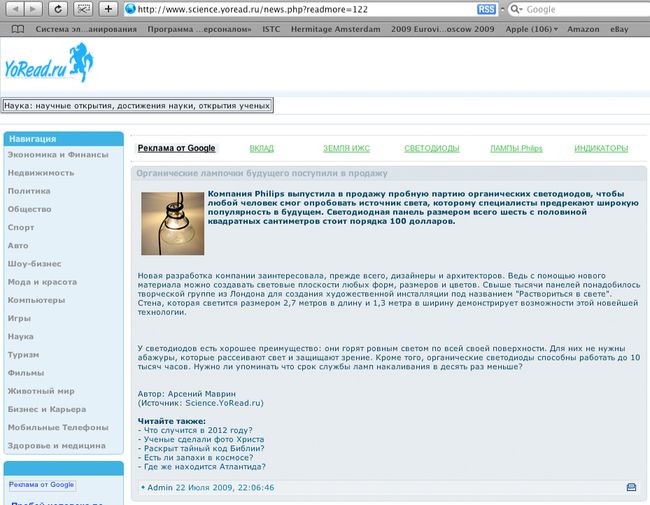Open the Amazon bookmark
Viewport: 650px width, 505px height.
pos(583,29)
